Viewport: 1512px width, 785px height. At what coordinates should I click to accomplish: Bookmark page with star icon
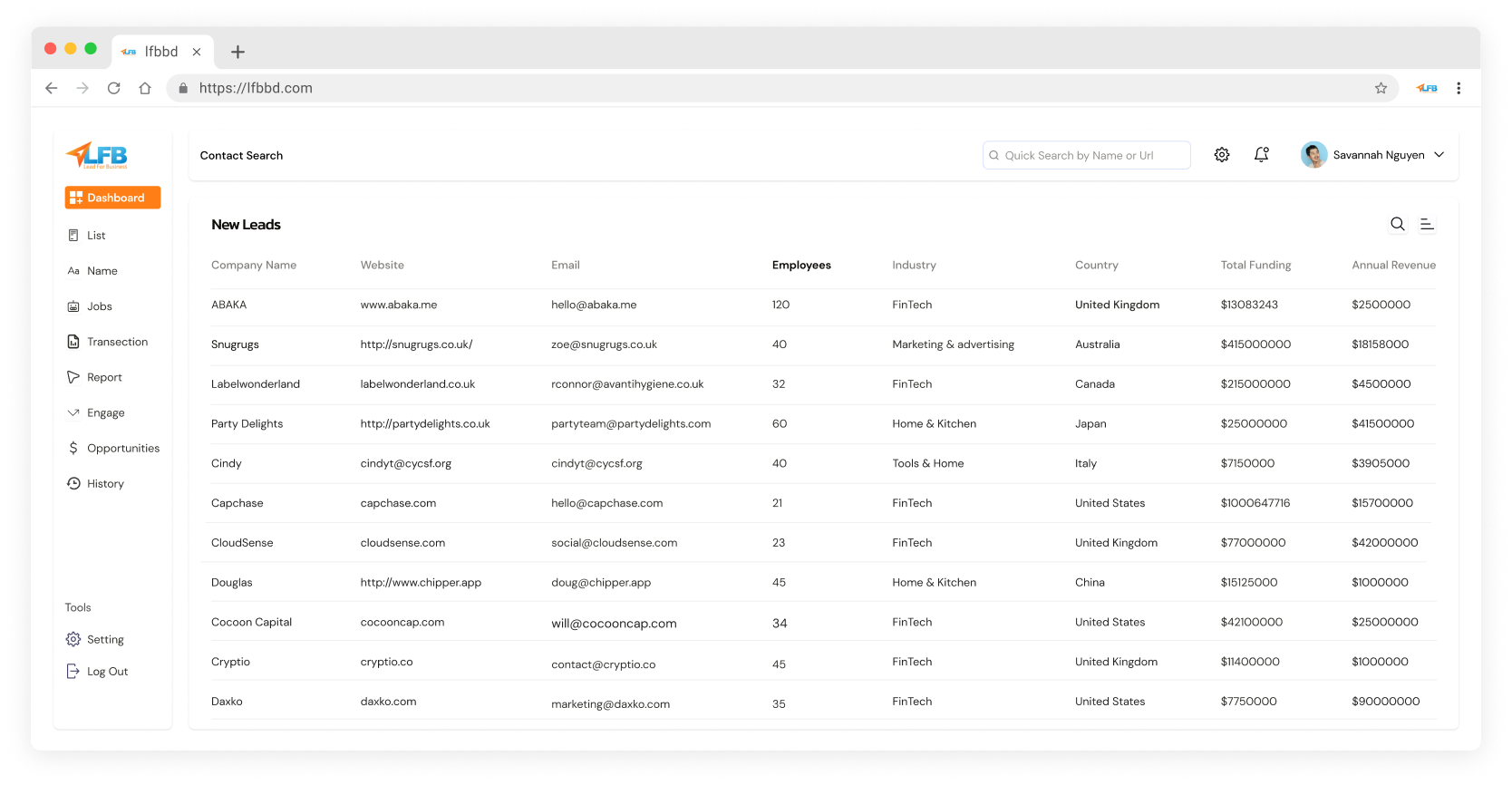[1381, 88]
